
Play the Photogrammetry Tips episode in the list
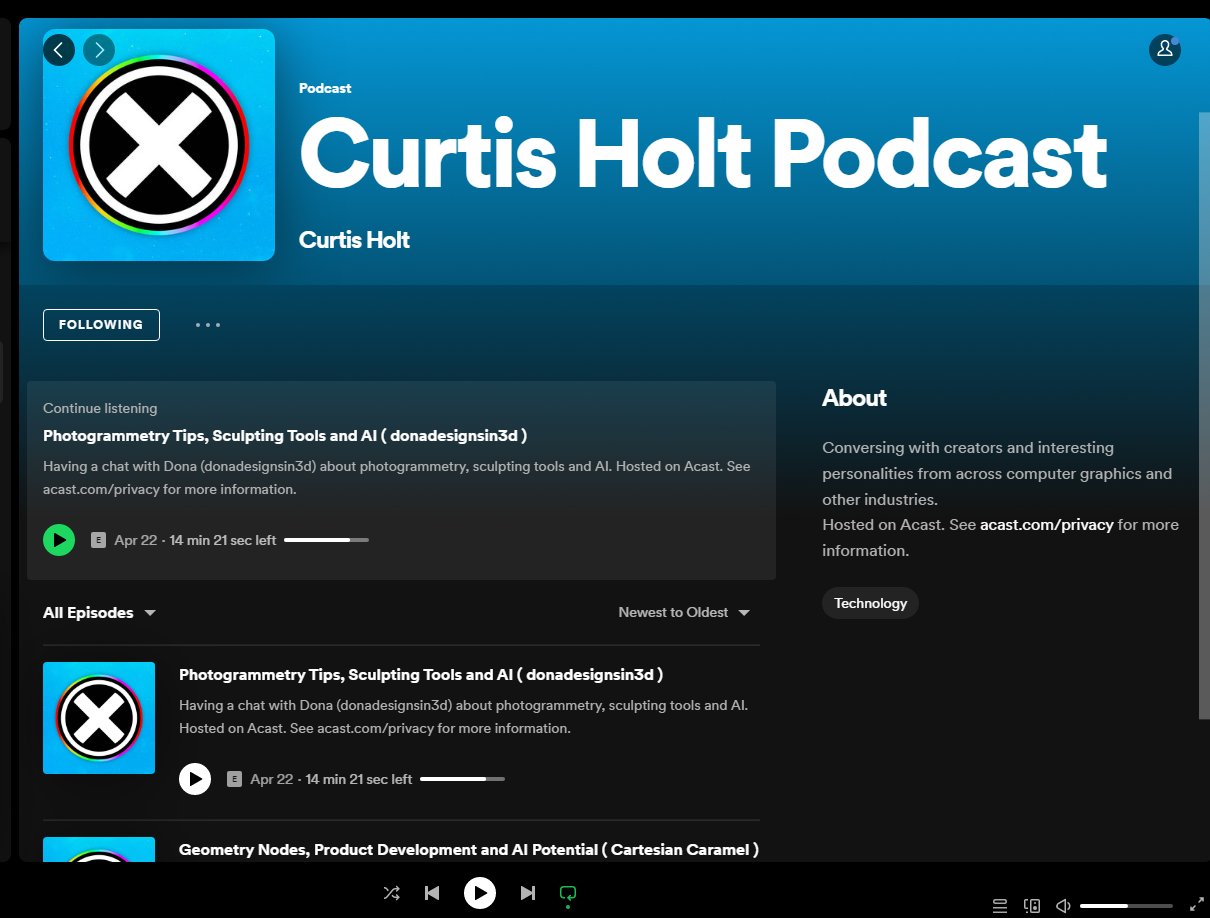(x=195, y=778)
